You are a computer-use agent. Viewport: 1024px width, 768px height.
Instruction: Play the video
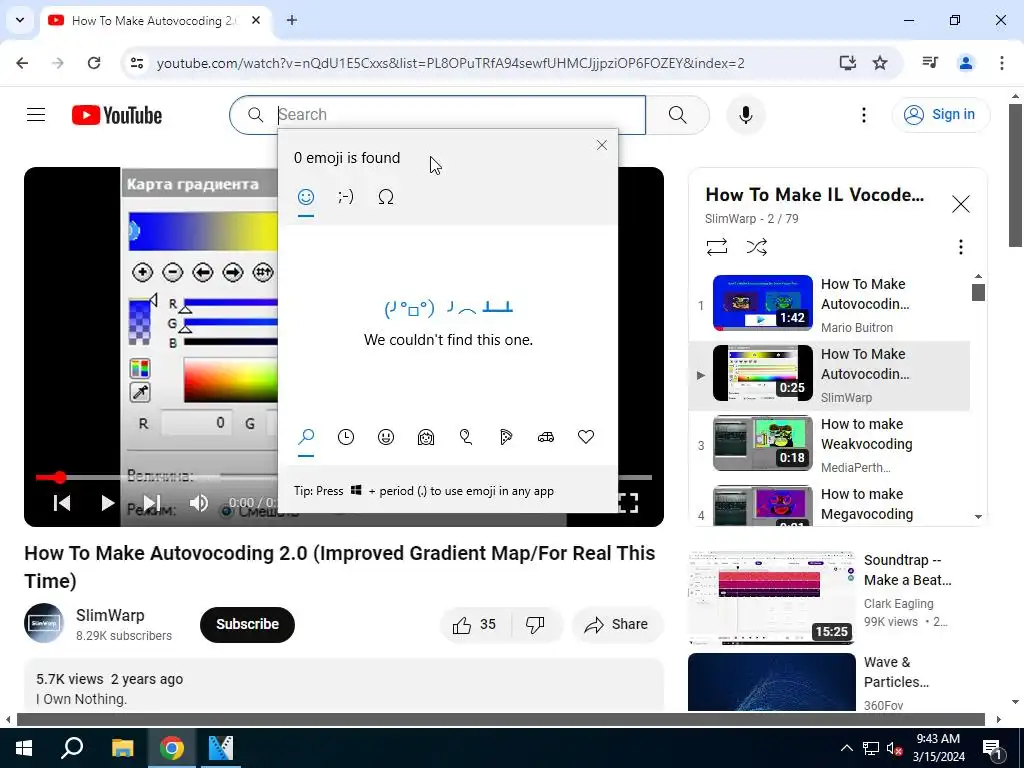[108, 503]
